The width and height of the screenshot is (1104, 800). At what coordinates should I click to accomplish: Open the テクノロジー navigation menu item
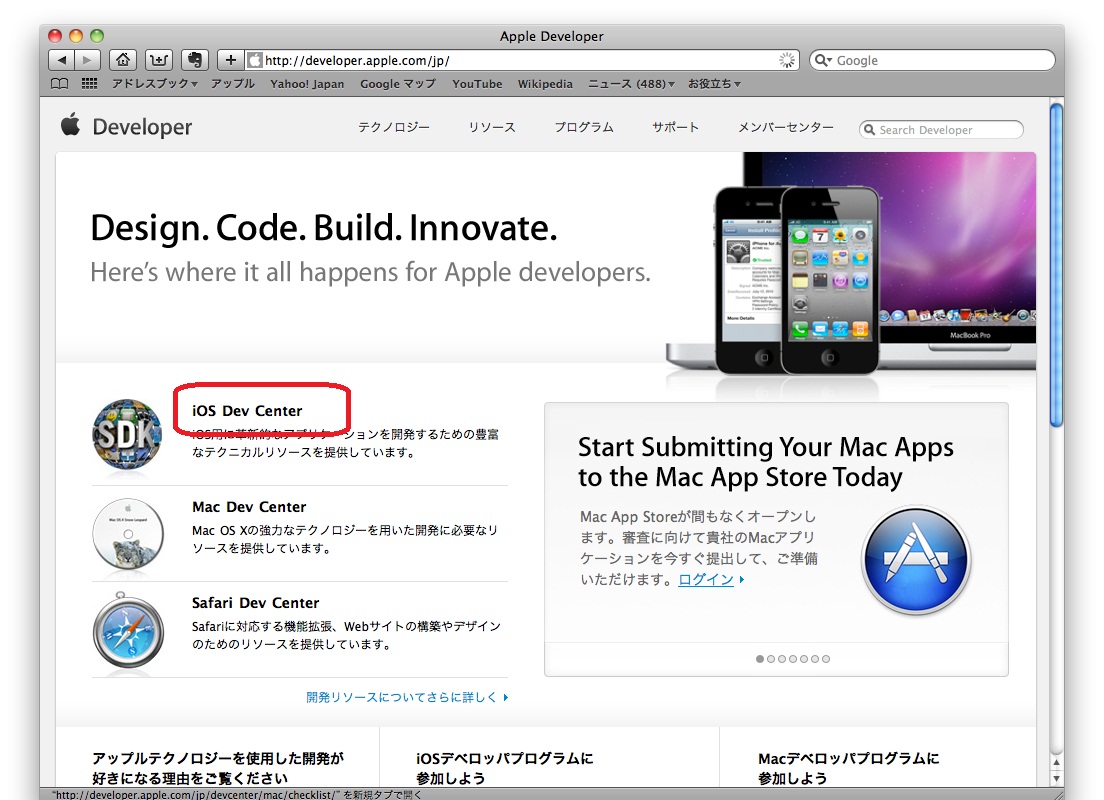pos(394,128)
